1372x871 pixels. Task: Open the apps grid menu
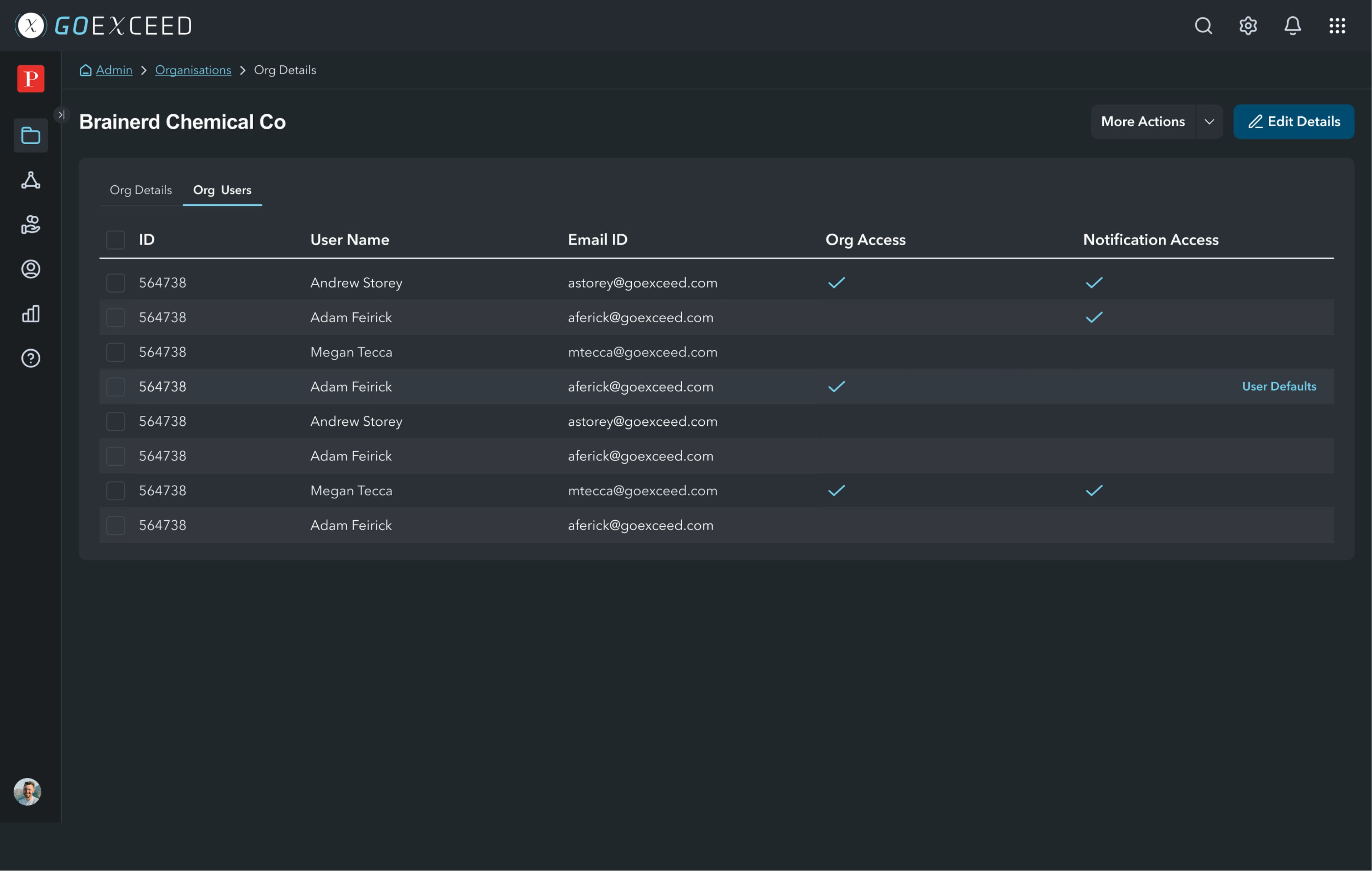coord(1337,26)
